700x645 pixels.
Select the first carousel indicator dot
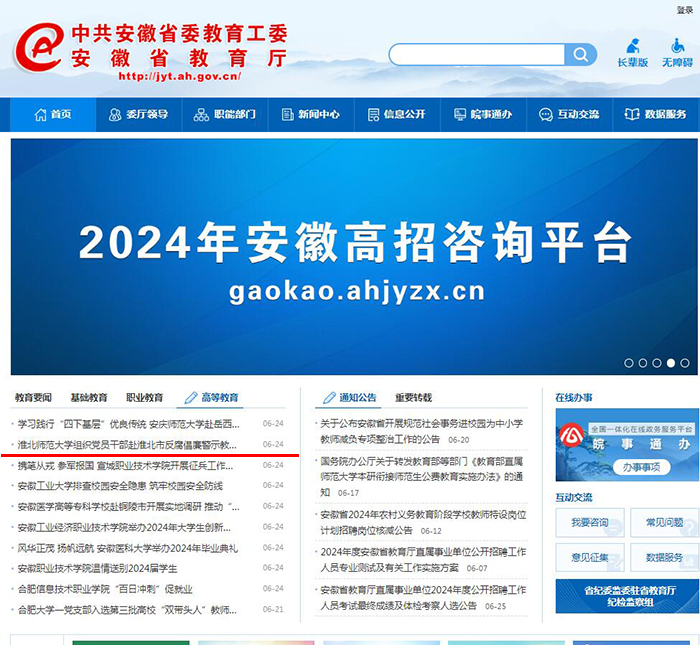click(x=629, y=363)
